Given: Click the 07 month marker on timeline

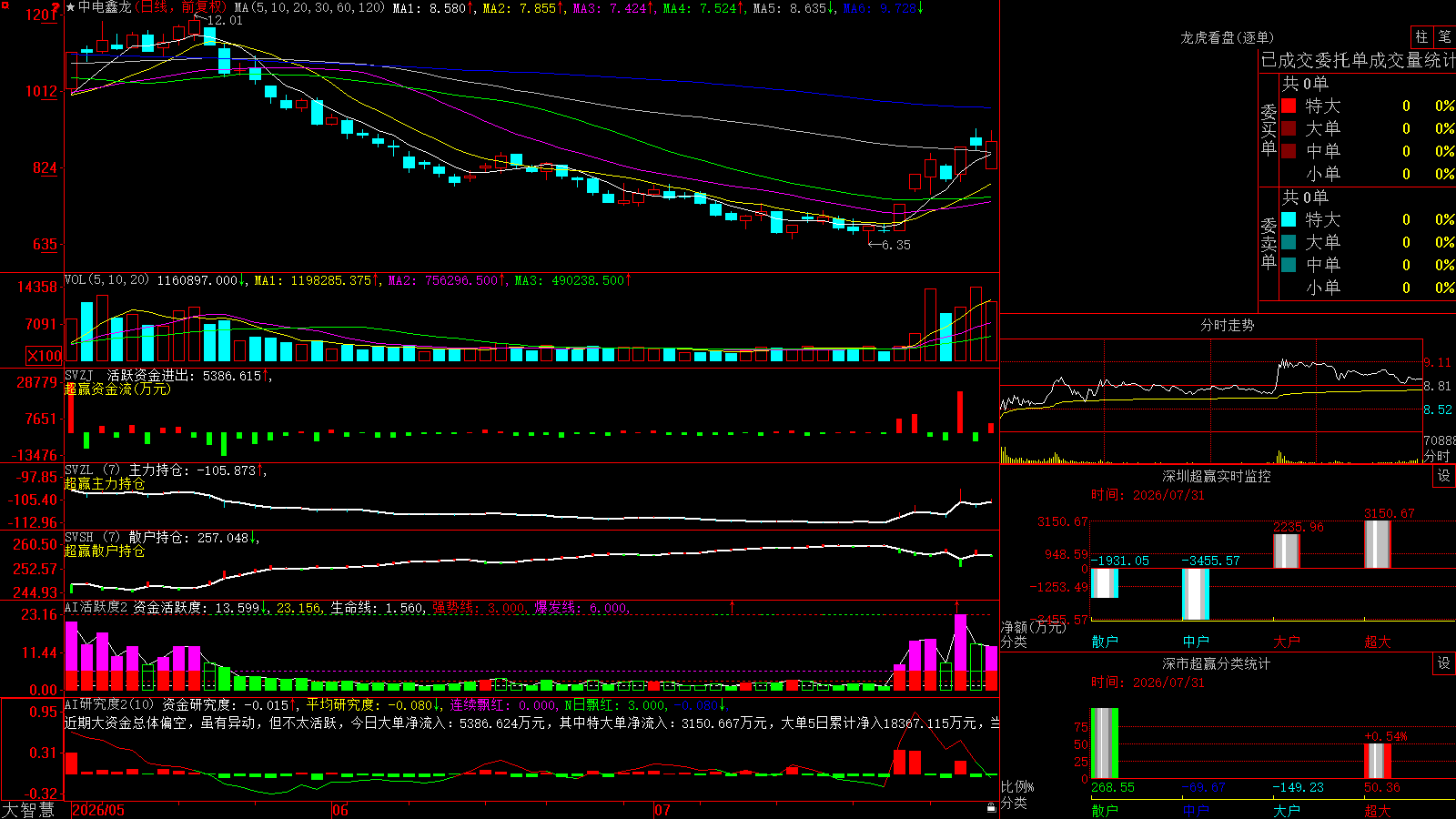Looking at the screenshot, I should coord(662,810).
